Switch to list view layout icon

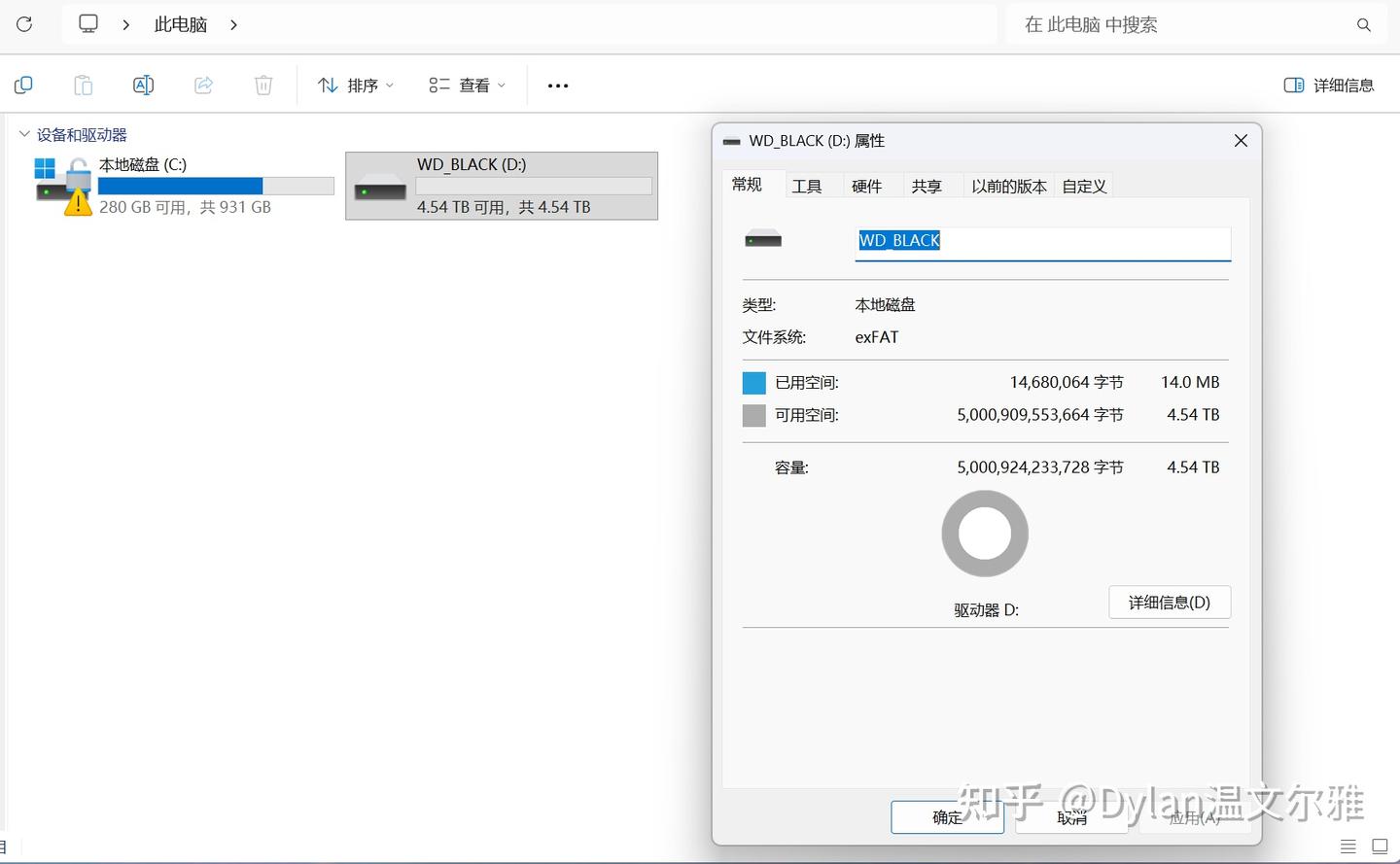pos(1347,847)
